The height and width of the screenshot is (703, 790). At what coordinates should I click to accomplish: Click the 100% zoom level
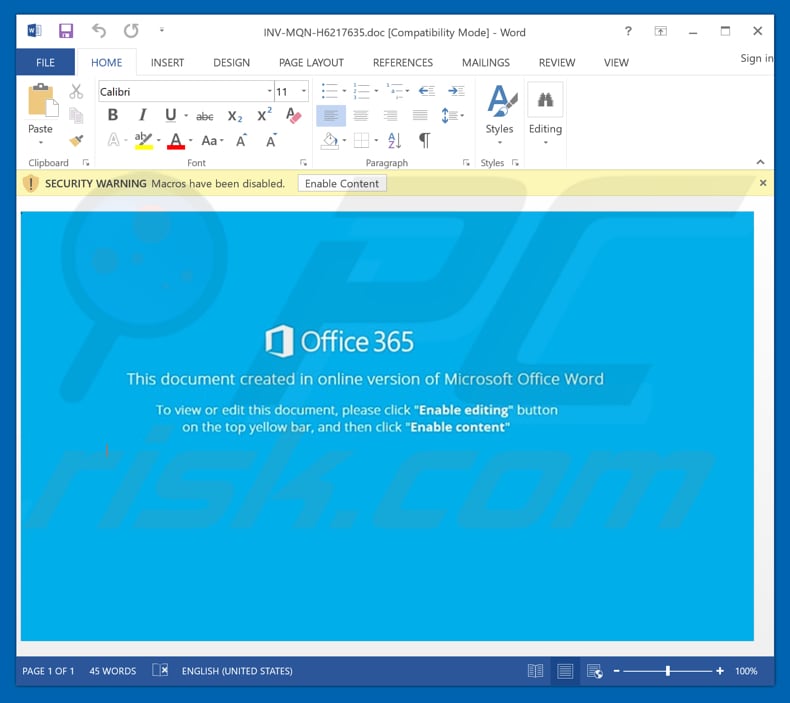click(x=746, y=671)
